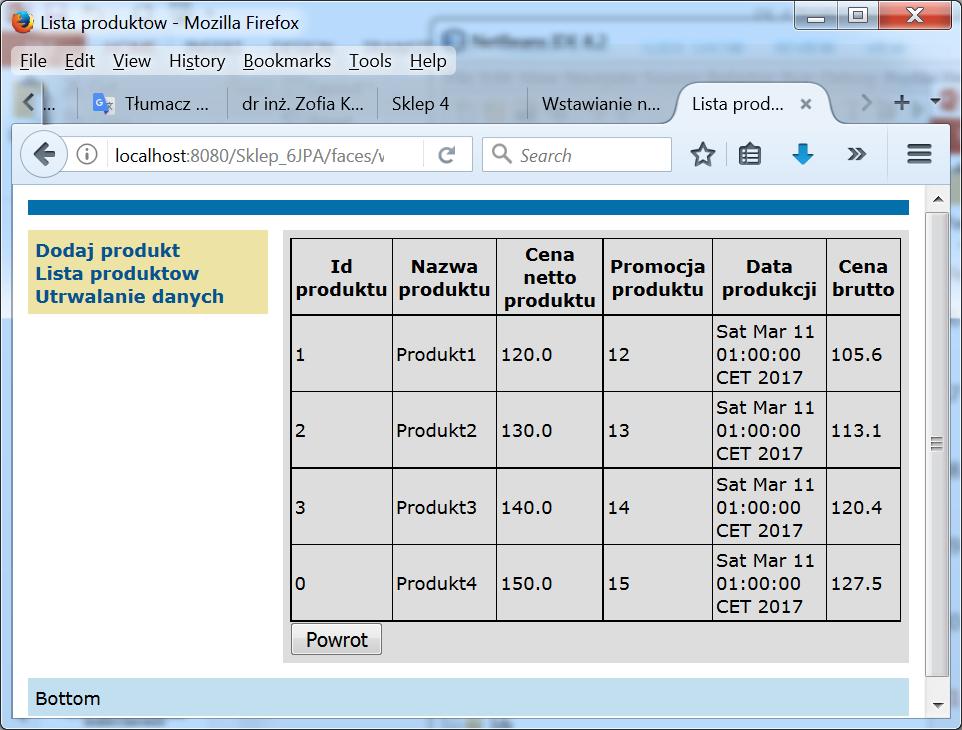Click the Id produktu column header
The height and width of the screenshot is (730, 962).
(341, 277)
